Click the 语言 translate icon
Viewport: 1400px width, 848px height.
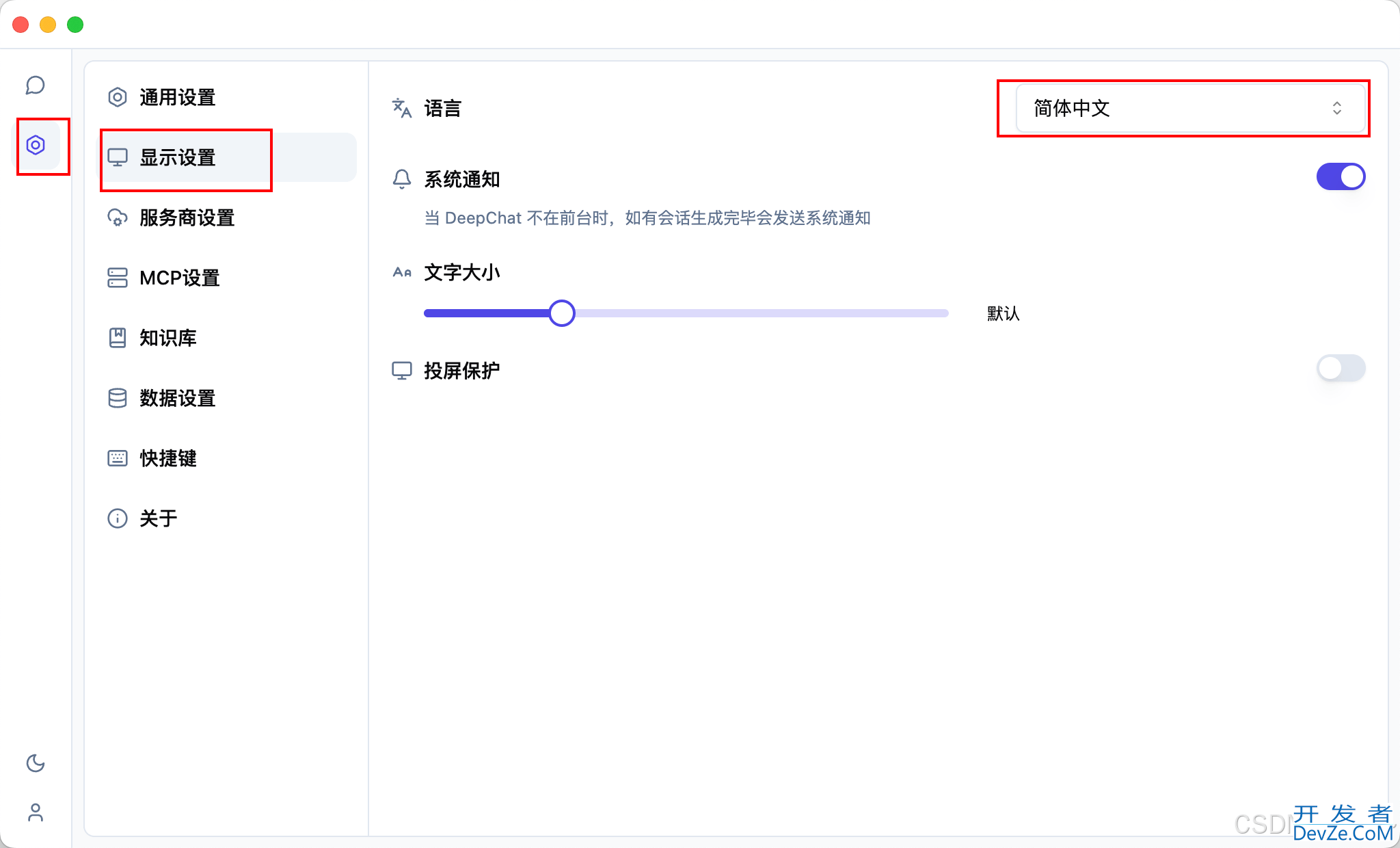(x=402, y=108)
